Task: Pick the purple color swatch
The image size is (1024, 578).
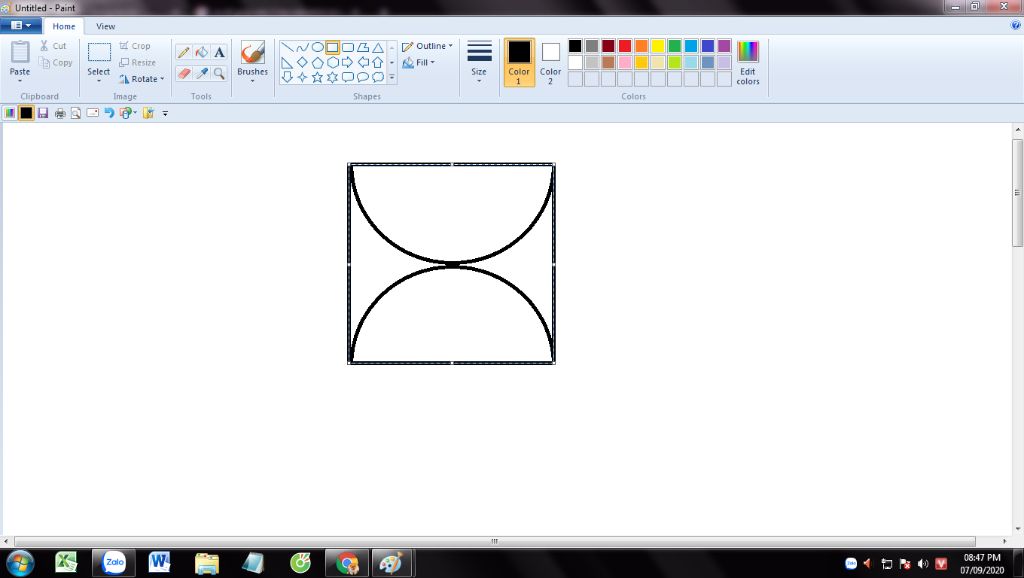Action: click(724, 46)
